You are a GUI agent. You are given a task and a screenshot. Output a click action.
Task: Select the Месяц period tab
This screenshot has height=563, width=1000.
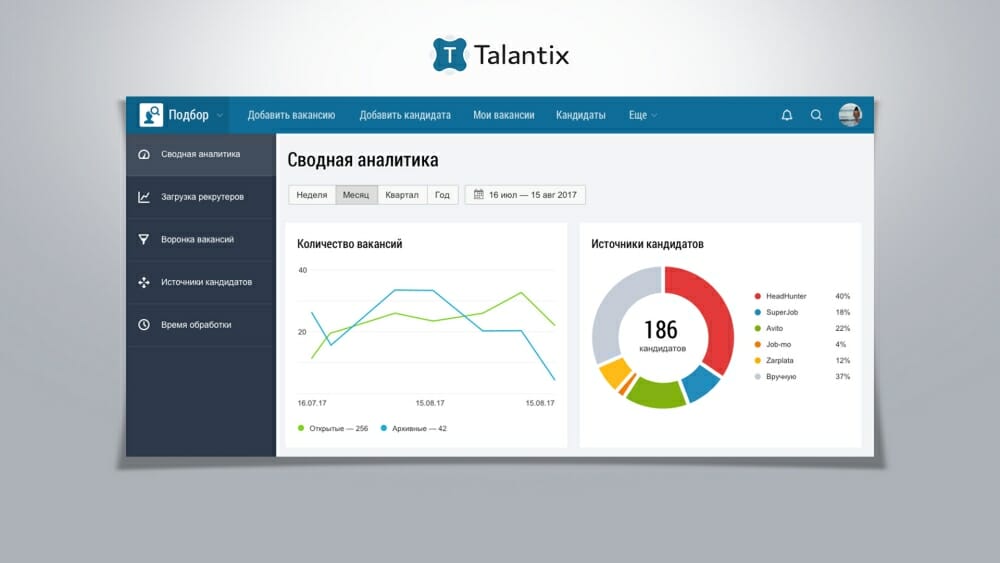pyautogui.click(x=356, y=194)
